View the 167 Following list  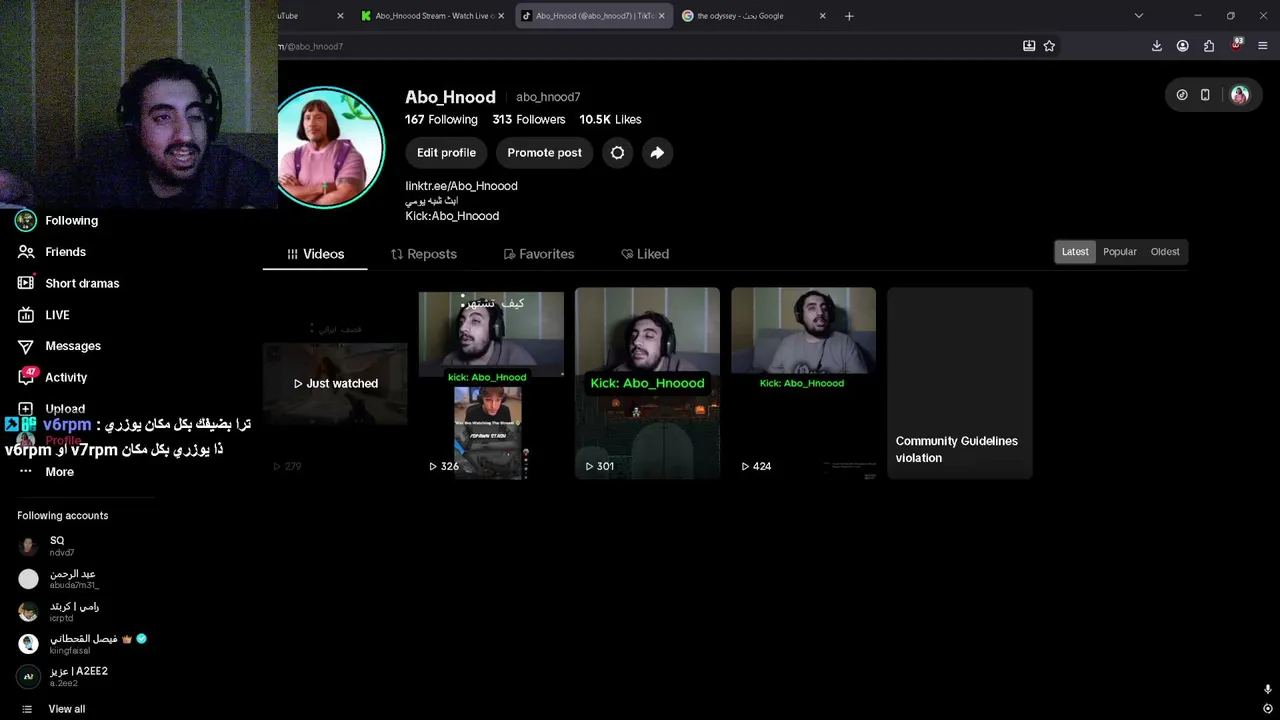tap(441, 119)
